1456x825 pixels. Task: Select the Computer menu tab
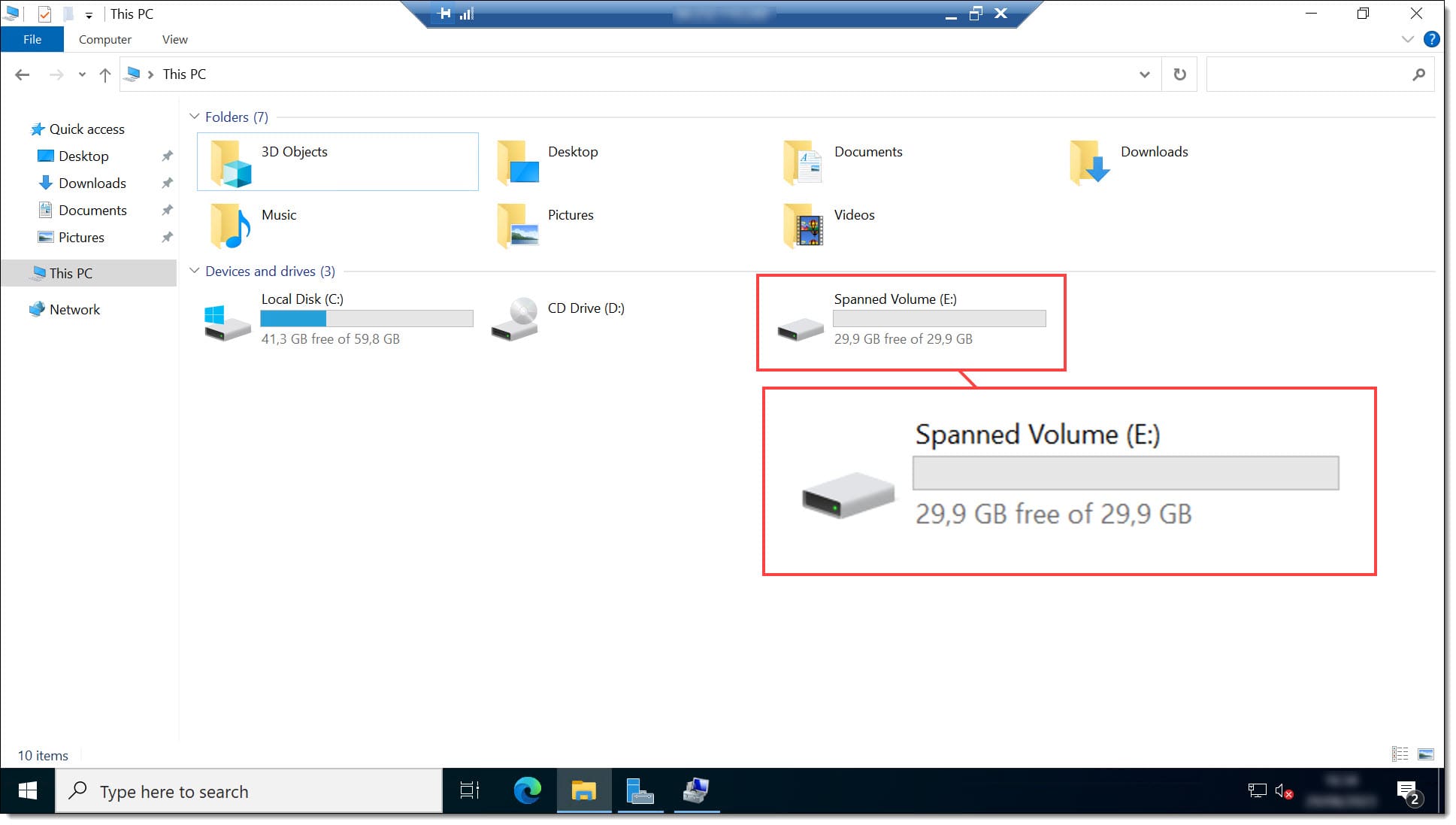pyautogui.click(x=105, y=39)
